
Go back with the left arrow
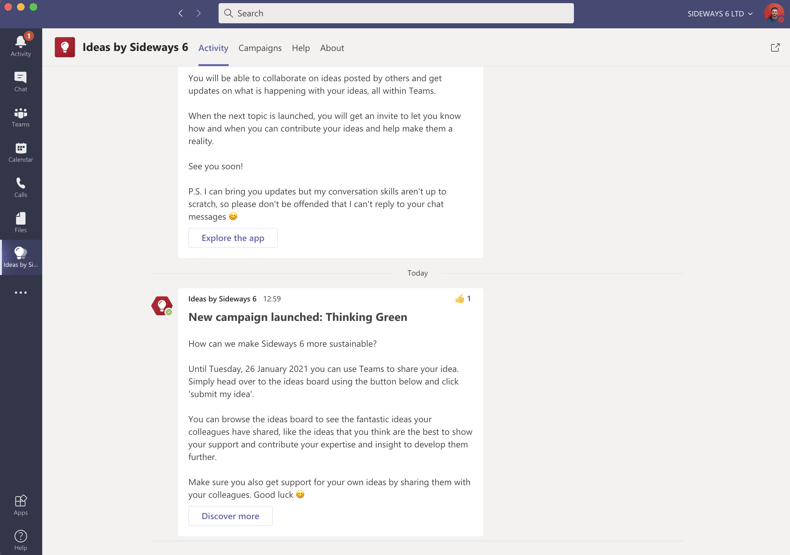(180, 14)
